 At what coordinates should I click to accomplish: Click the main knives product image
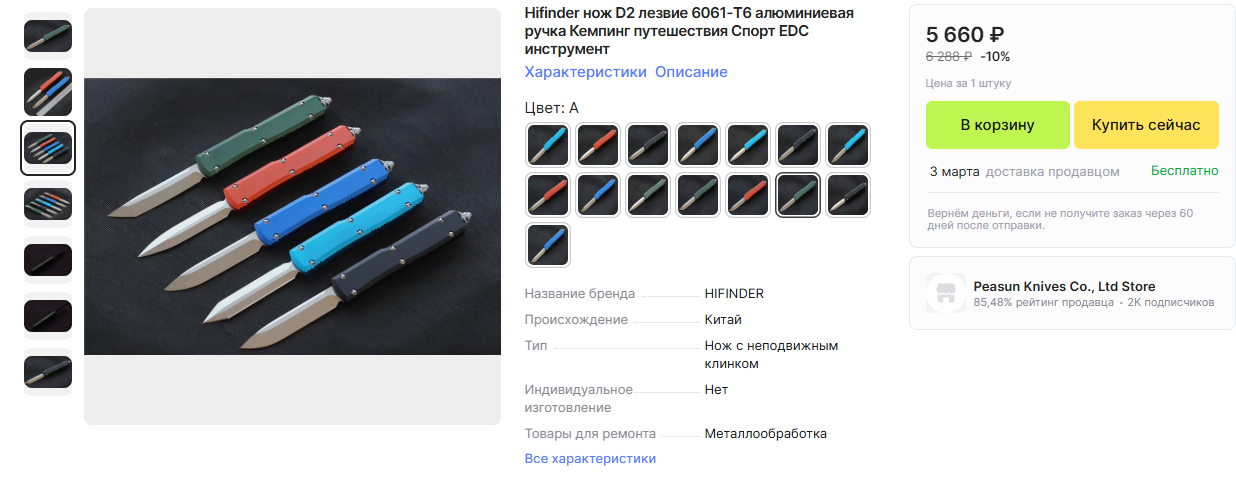tap(292, 216)
